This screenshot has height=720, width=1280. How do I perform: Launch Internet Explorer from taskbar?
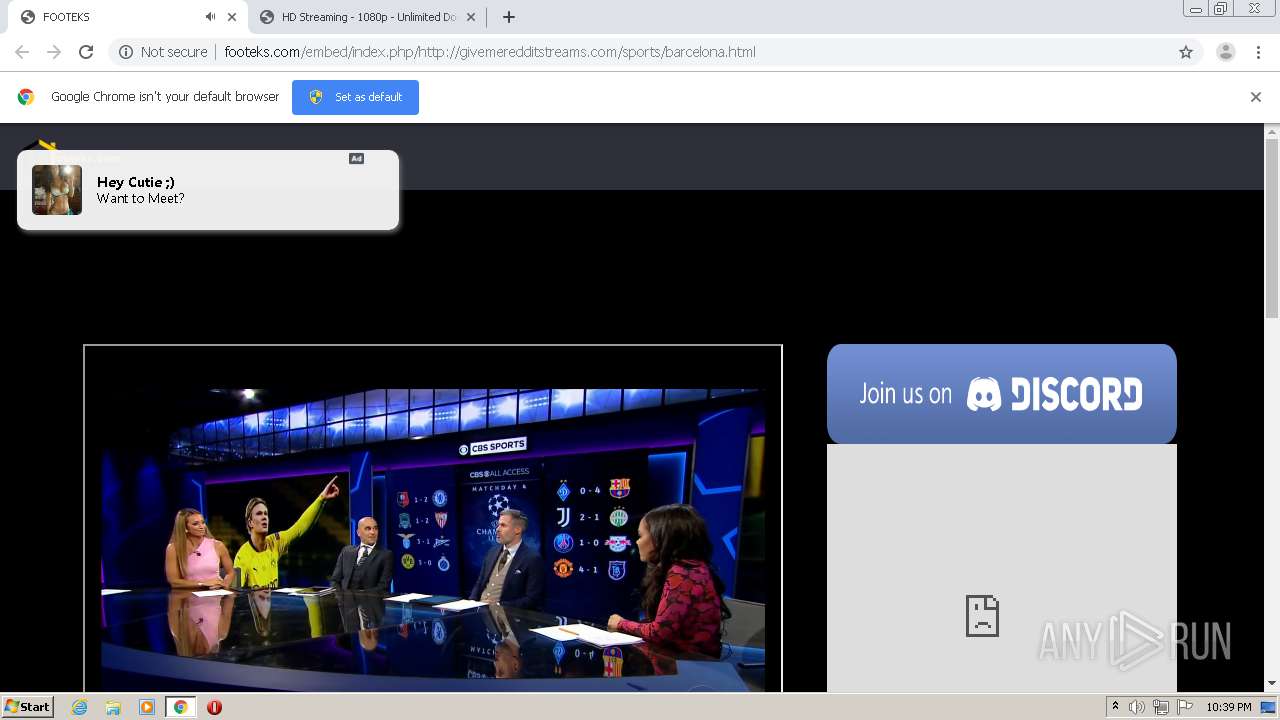(80, 707)
